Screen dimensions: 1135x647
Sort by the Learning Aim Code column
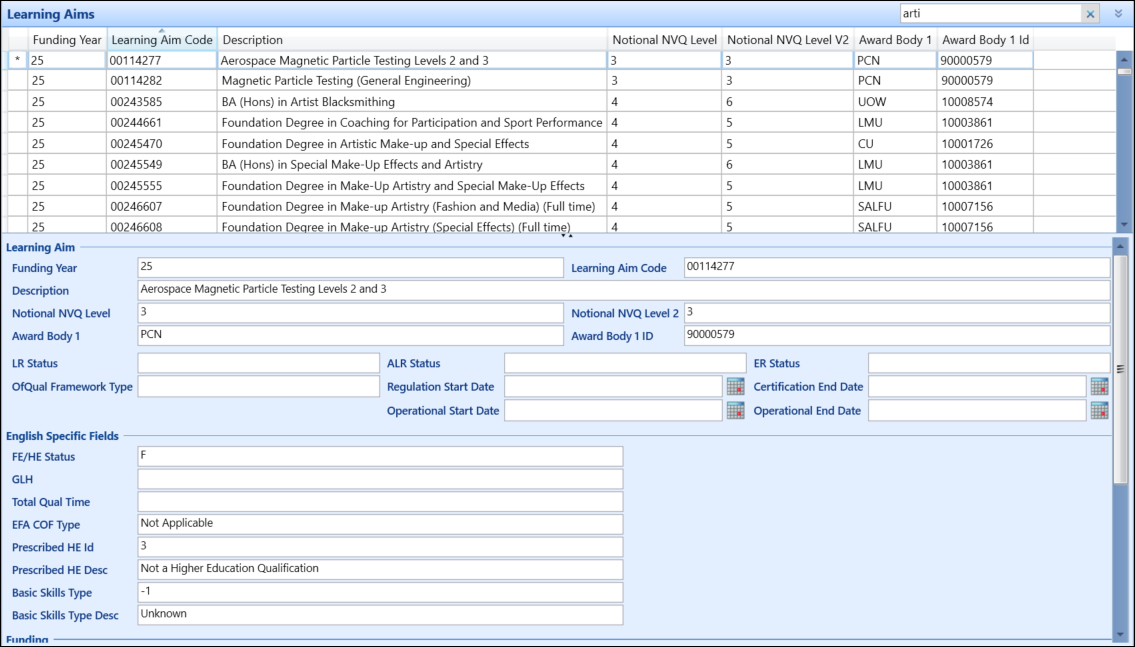[161, 40]
